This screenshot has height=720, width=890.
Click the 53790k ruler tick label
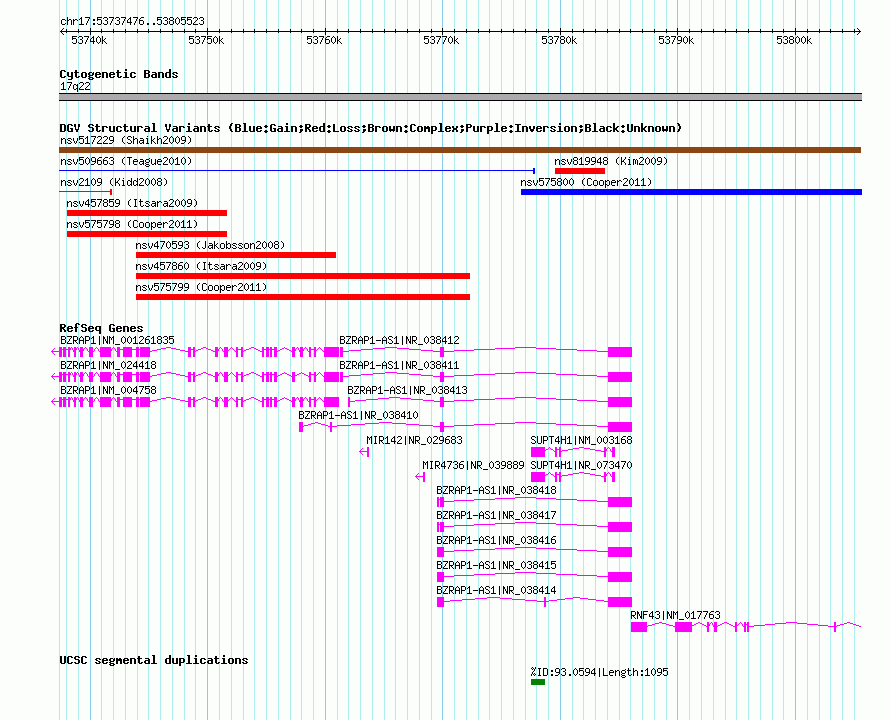tap(676, 40)
